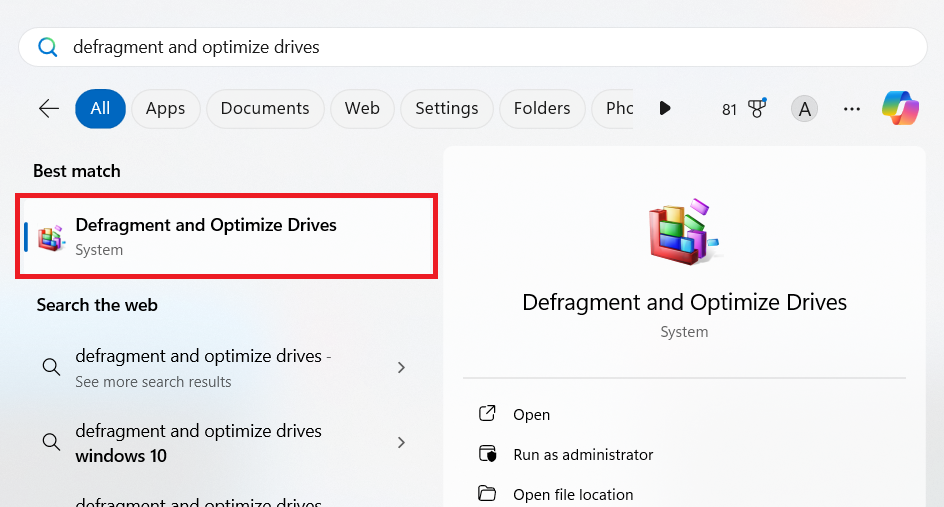
Task: Show more filter tabs with the play arrow
Action: pos(665,108)
